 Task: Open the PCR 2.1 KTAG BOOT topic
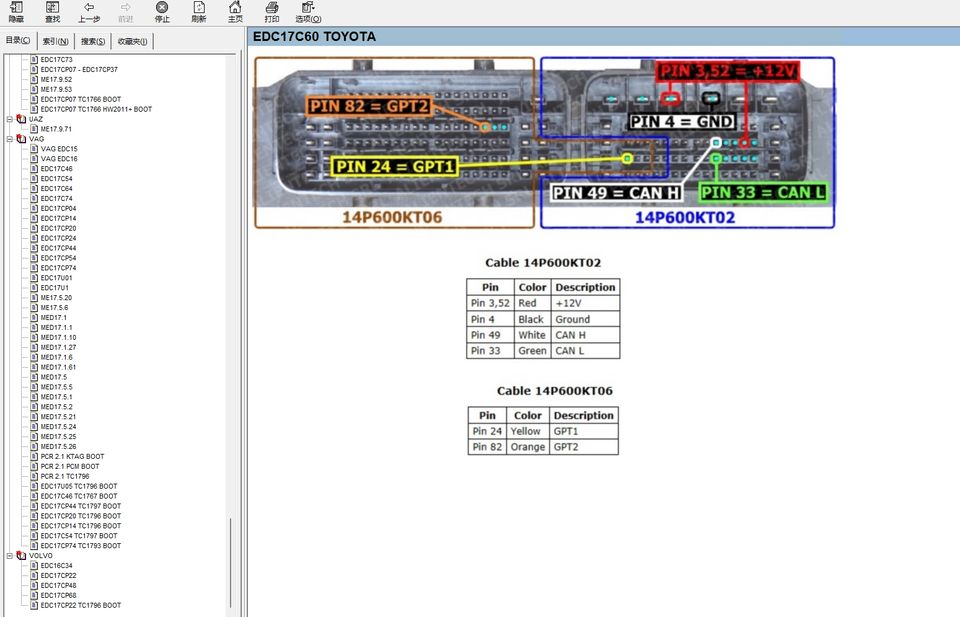tap(72, 456)
